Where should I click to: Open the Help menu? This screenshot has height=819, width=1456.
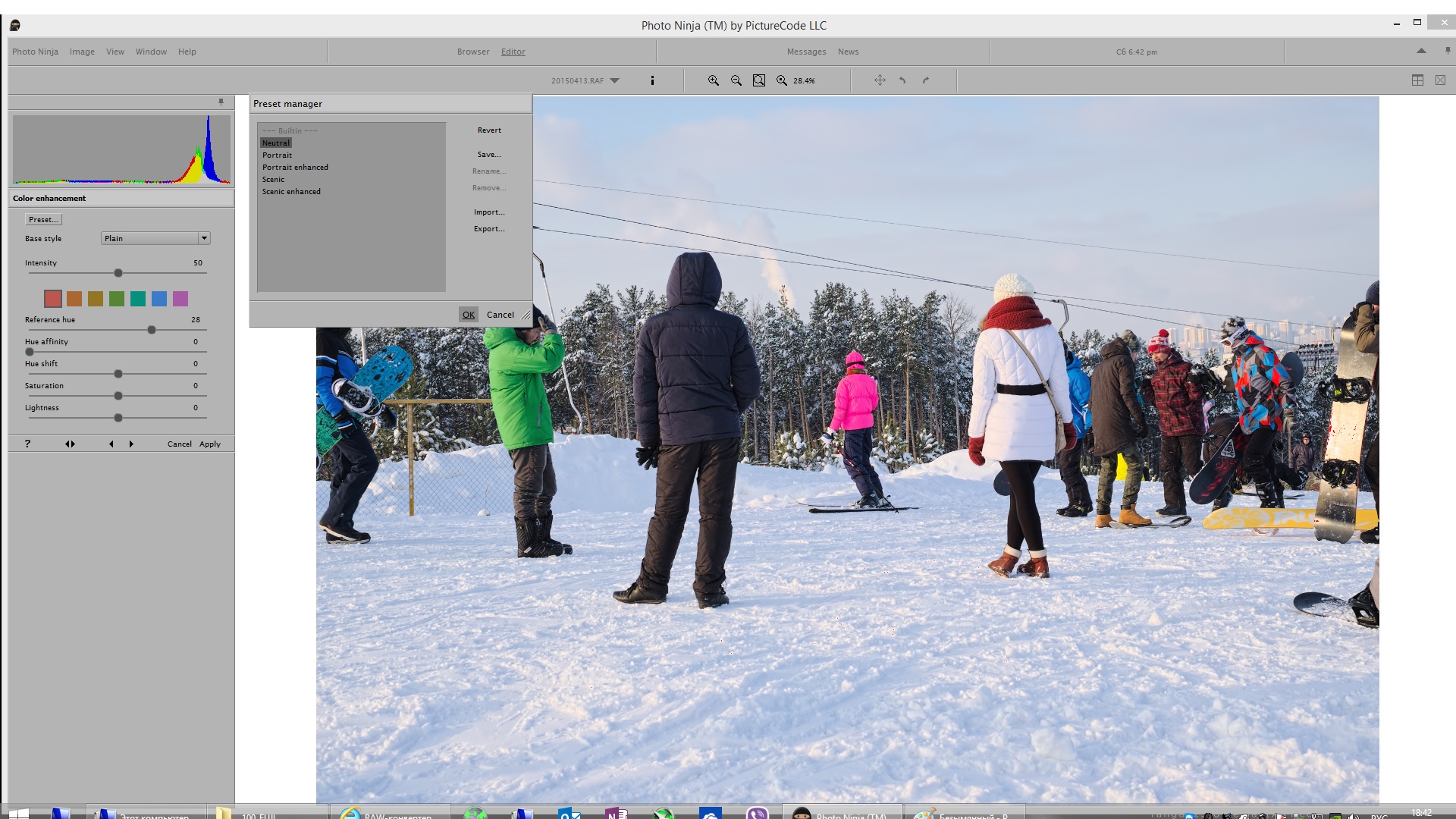tap(187, 52)
